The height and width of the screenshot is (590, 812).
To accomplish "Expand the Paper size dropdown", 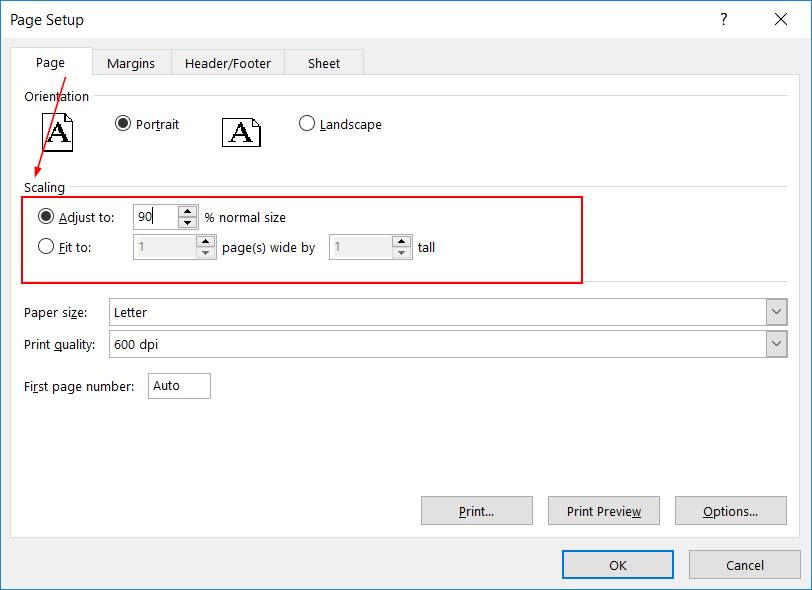I will pyautogui.click(x=776, y=312).
